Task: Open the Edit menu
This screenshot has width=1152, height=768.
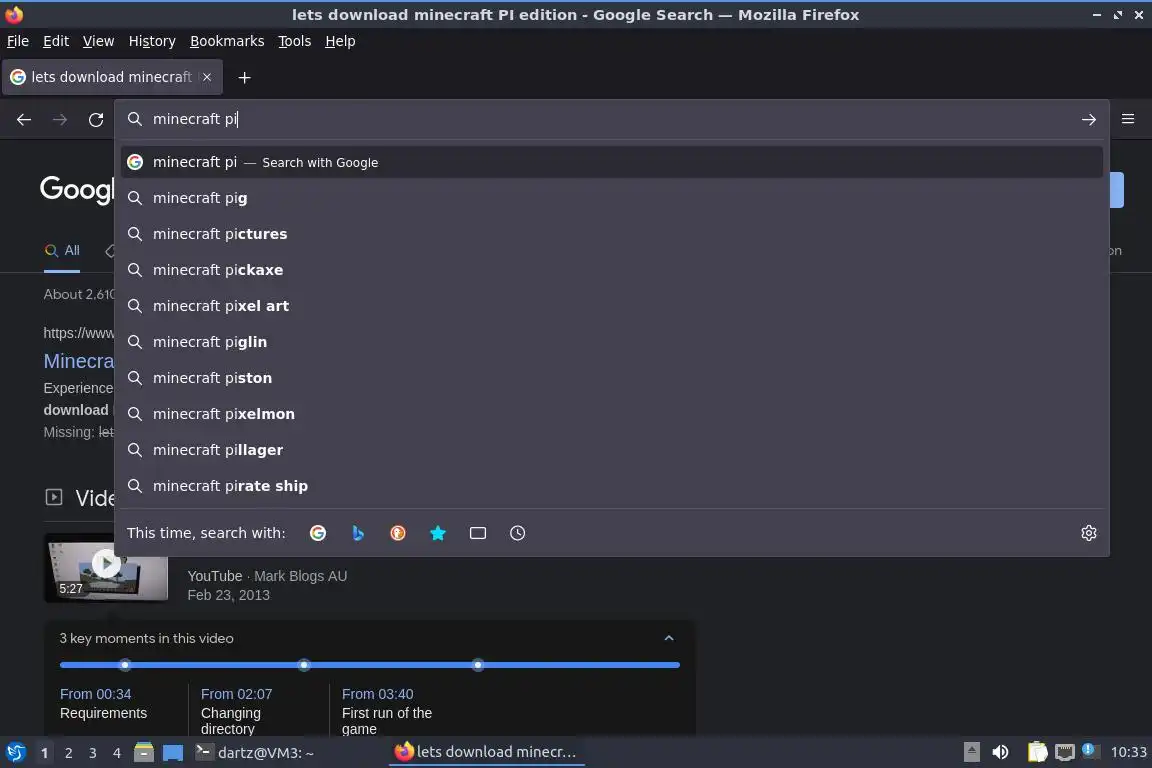Action: pos(56,41)
